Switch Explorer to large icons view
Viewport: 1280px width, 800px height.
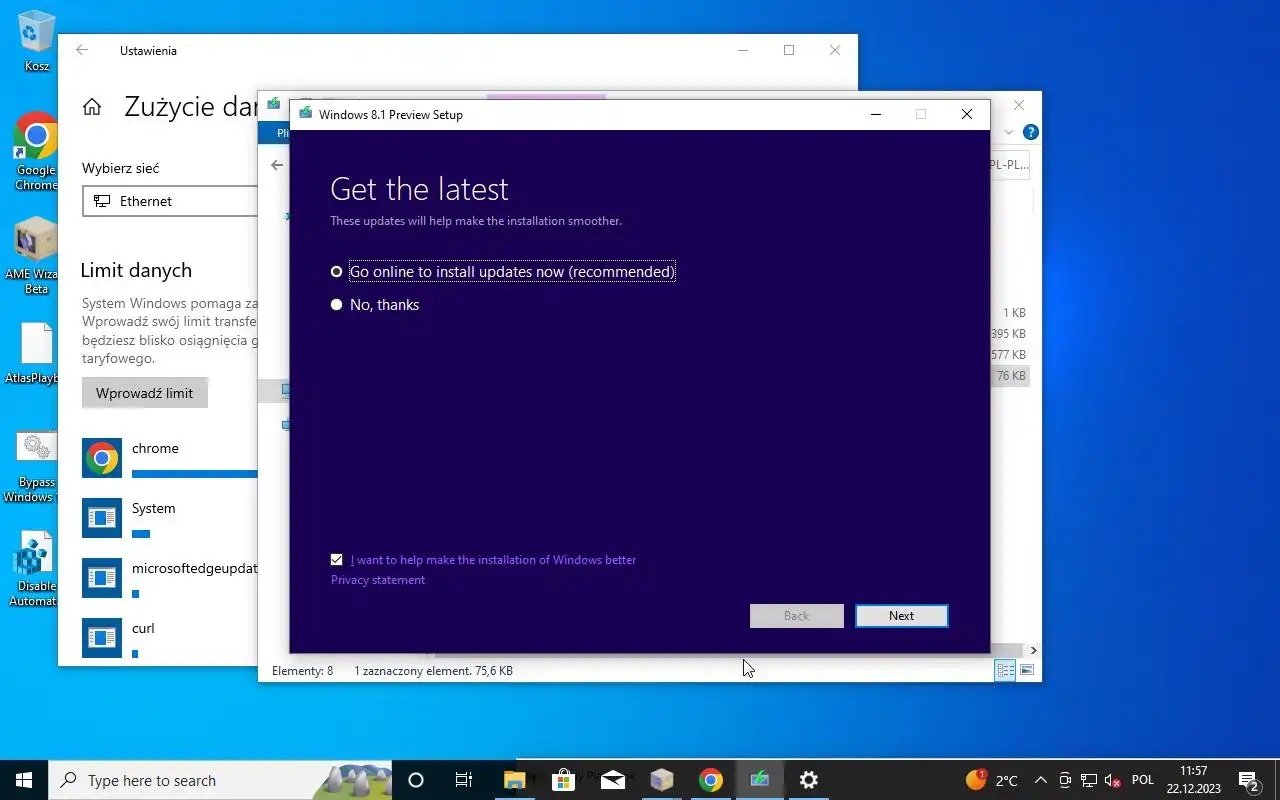(1027, 671)
